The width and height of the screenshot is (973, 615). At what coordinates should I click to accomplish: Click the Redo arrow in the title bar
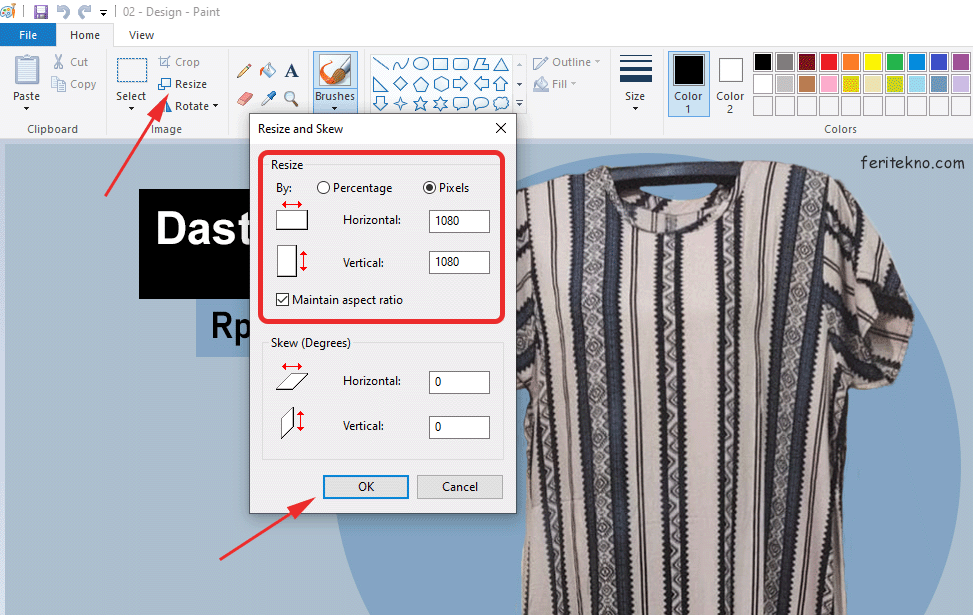click(x=84, y=12)
